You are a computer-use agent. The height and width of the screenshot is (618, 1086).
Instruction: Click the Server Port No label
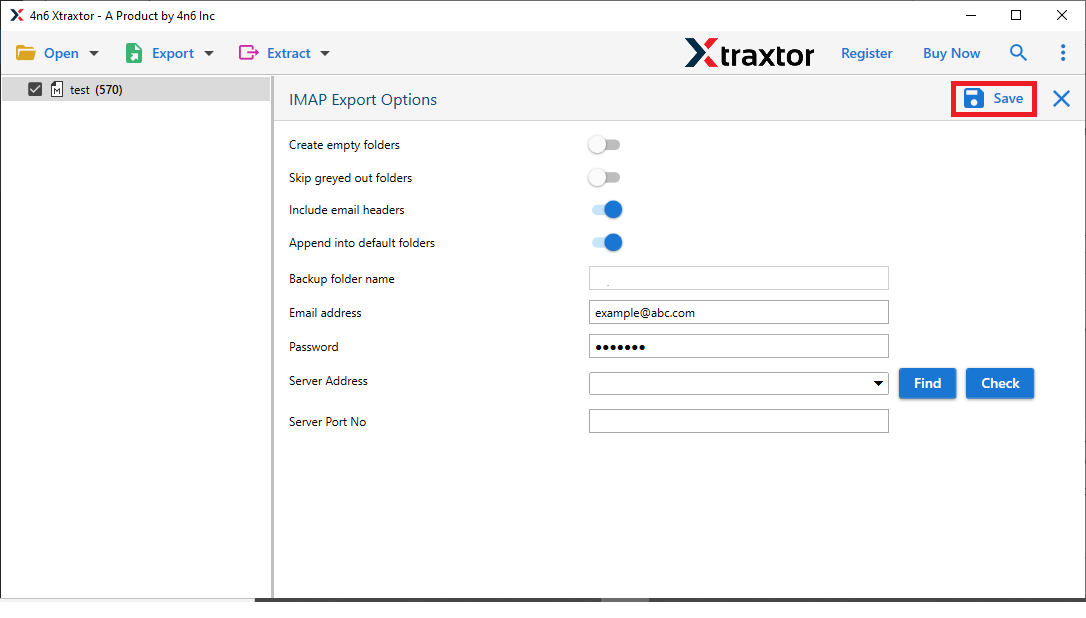click(327, 421)
